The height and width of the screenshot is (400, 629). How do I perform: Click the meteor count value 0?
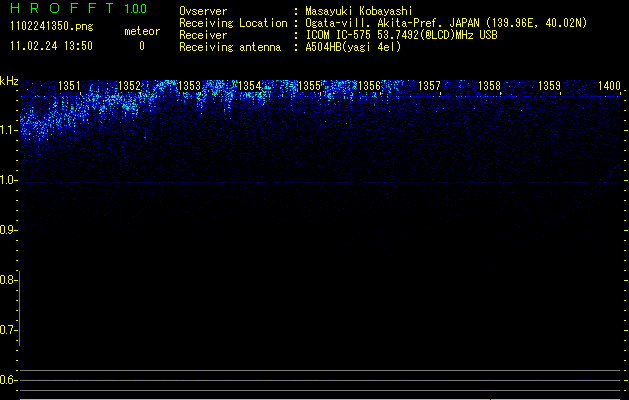click(x=142, y=46)
